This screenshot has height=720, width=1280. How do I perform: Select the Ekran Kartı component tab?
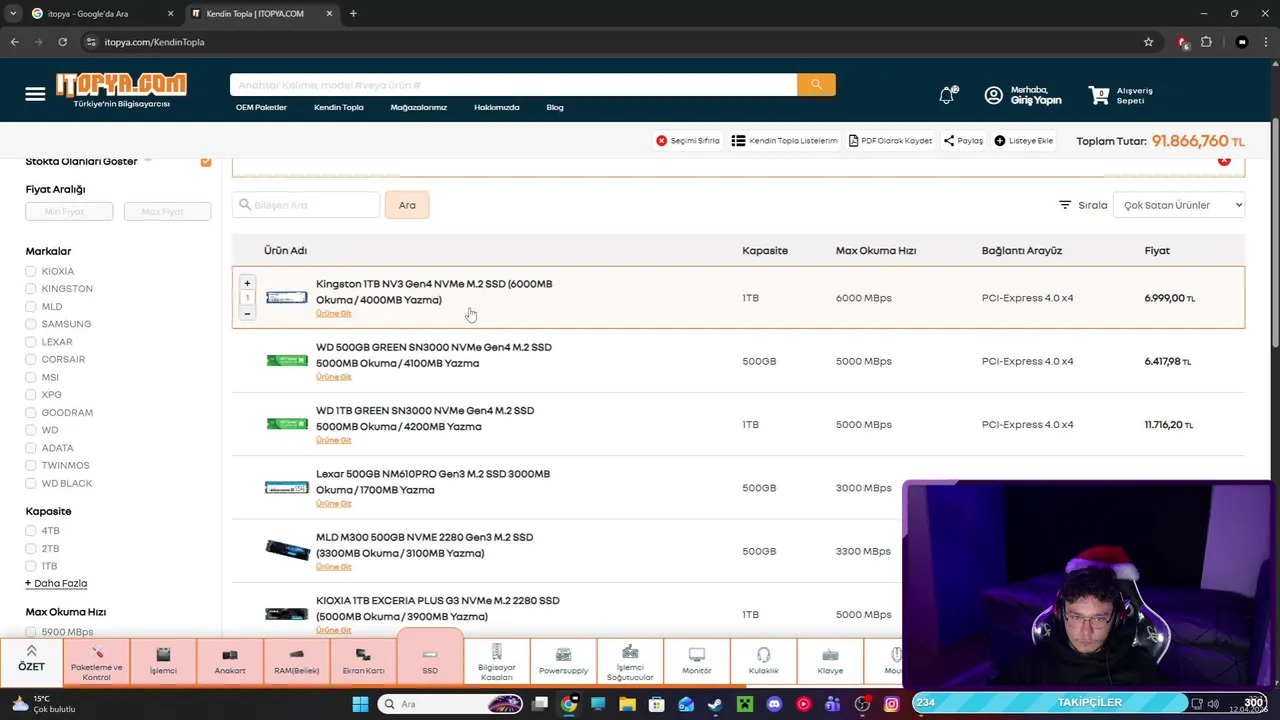[363, 663]
